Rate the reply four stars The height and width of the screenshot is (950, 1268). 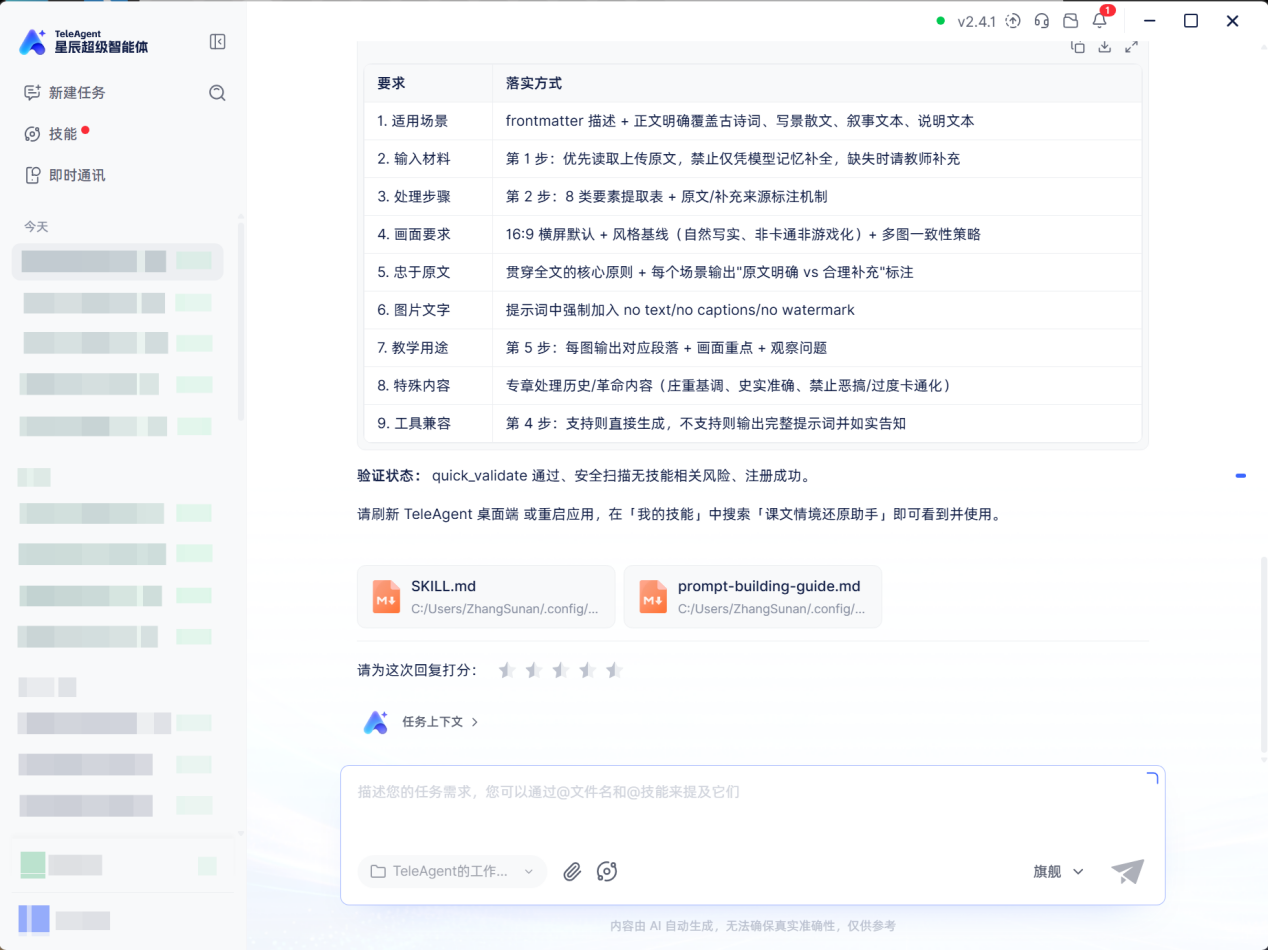tap(588, 670)
